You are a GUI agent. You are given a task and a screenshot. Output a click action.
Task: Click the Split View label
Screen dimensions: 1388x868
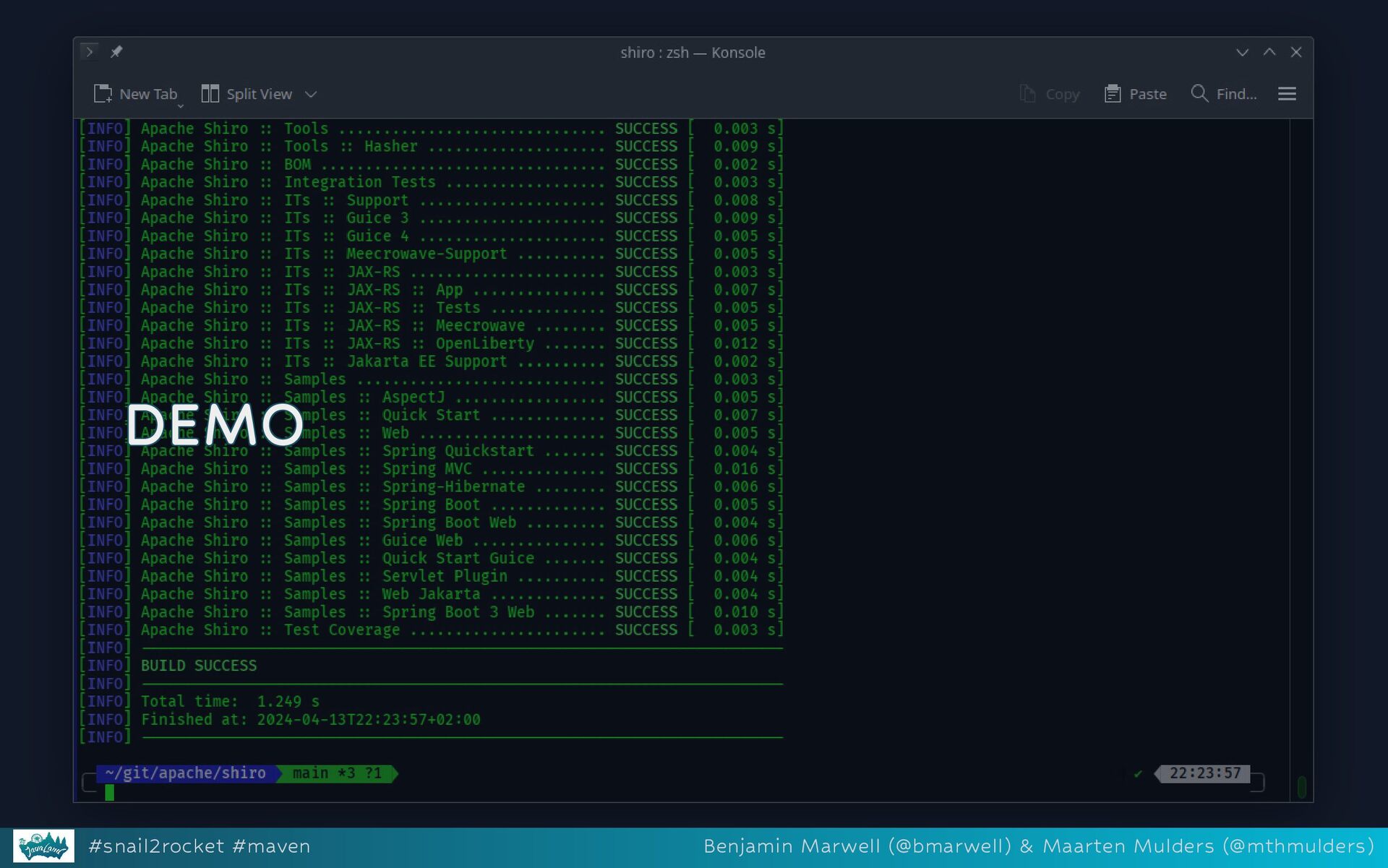(259, 94)
